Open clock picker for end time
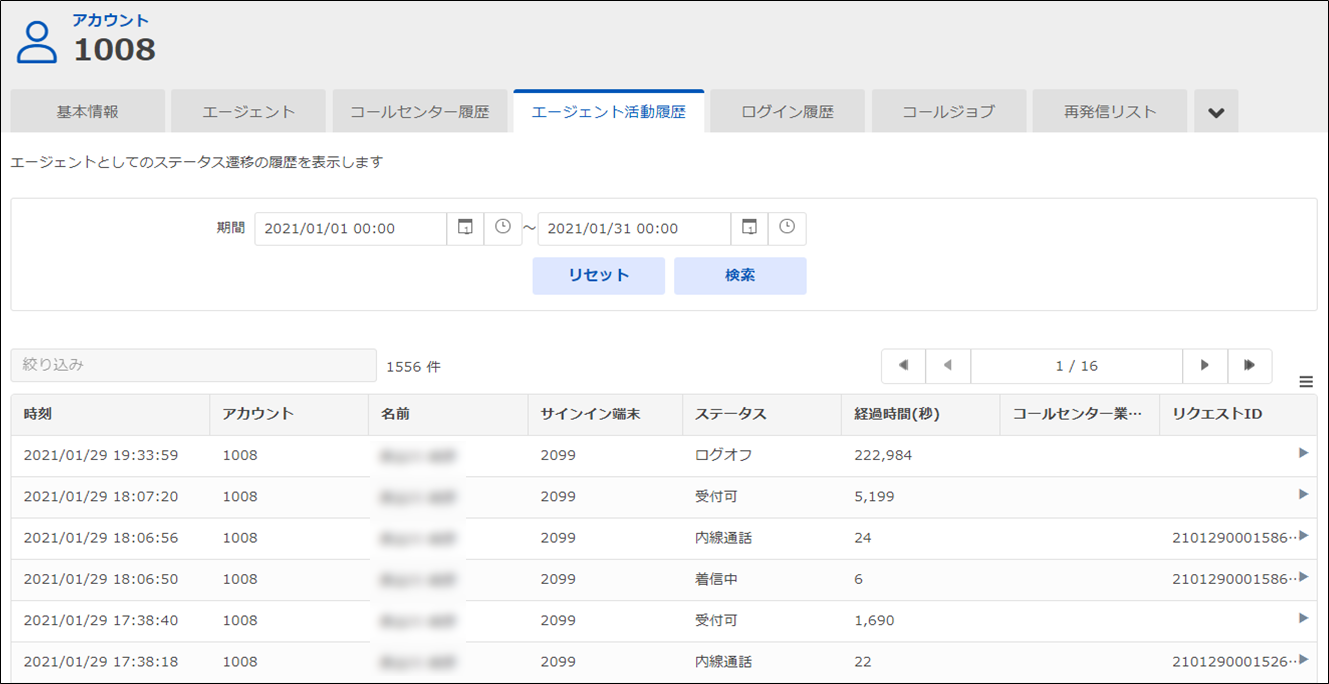This screenshot has height=684, width=1329. tap(787, 228)
